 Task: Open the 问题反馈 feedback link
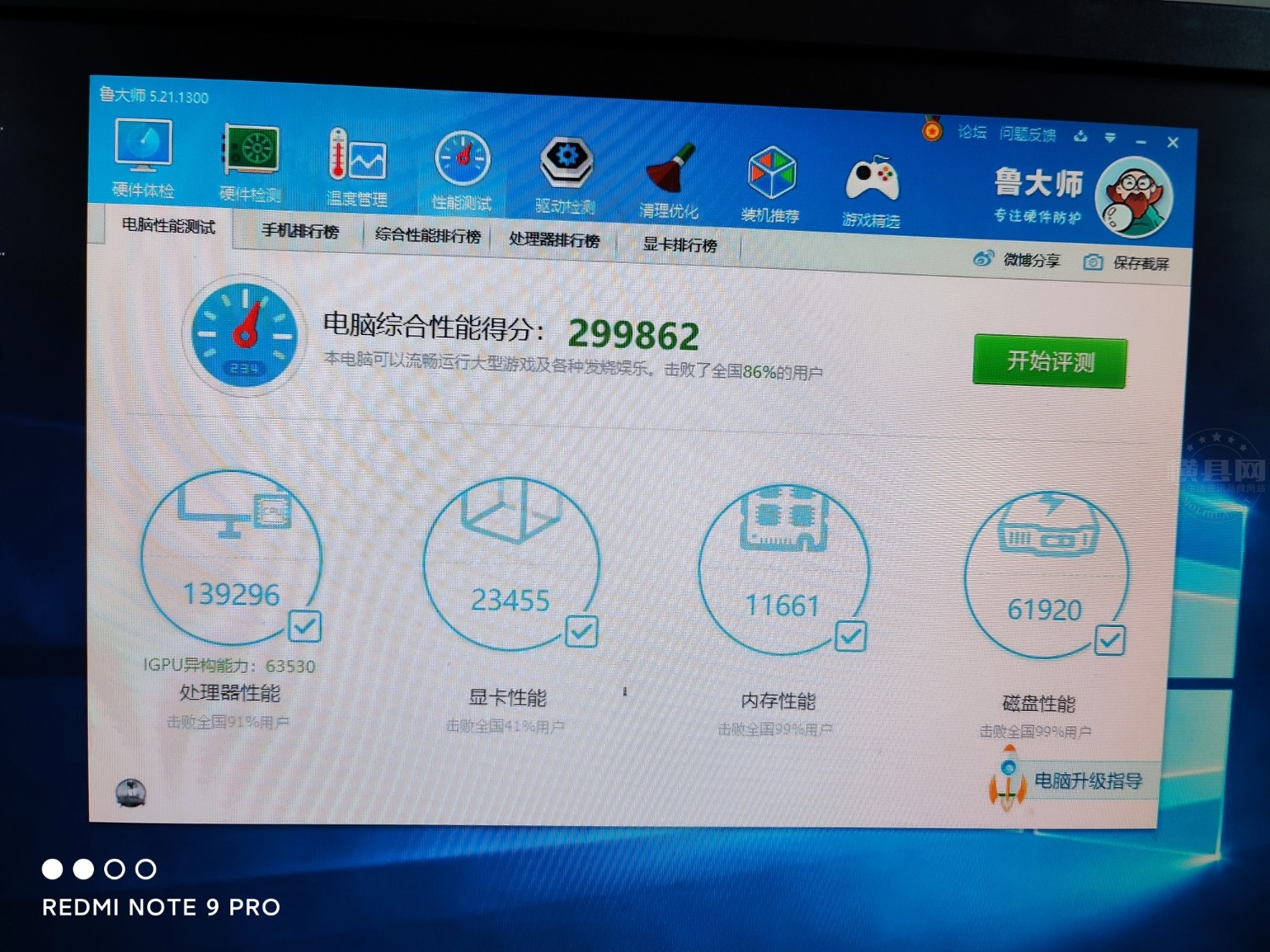pos(1028,135)
